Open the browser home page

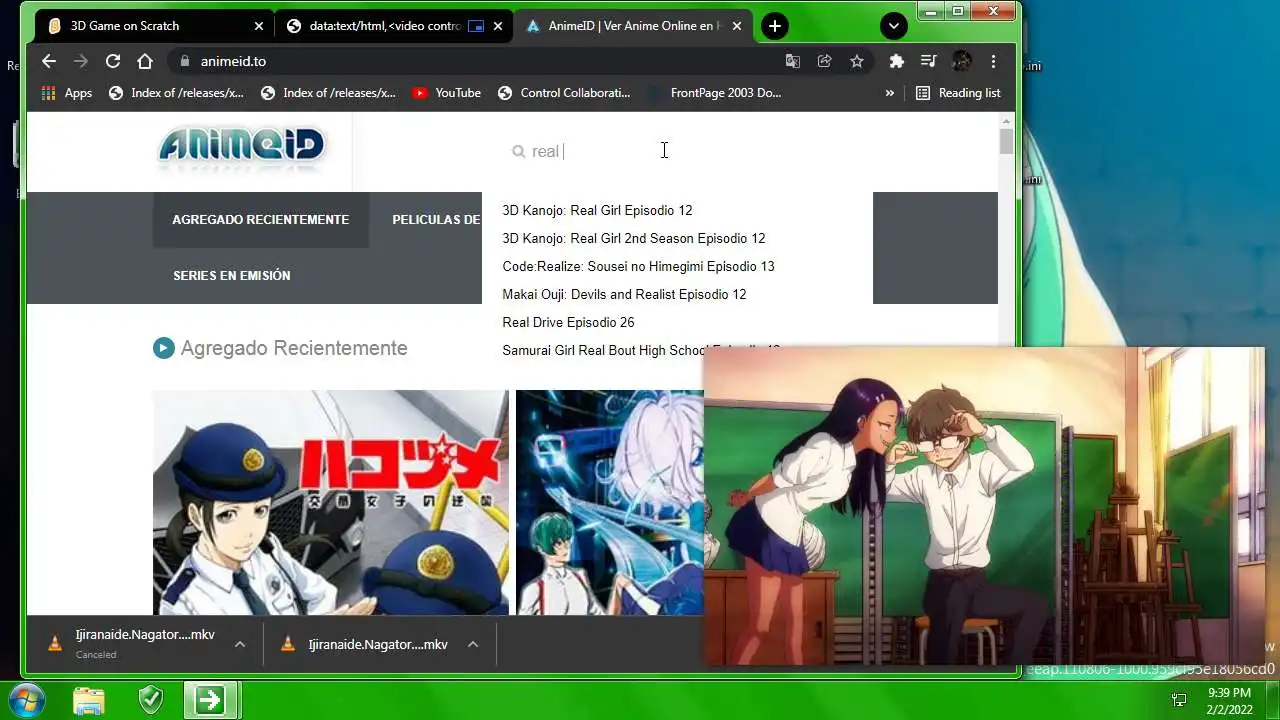(x=145, y=61)
